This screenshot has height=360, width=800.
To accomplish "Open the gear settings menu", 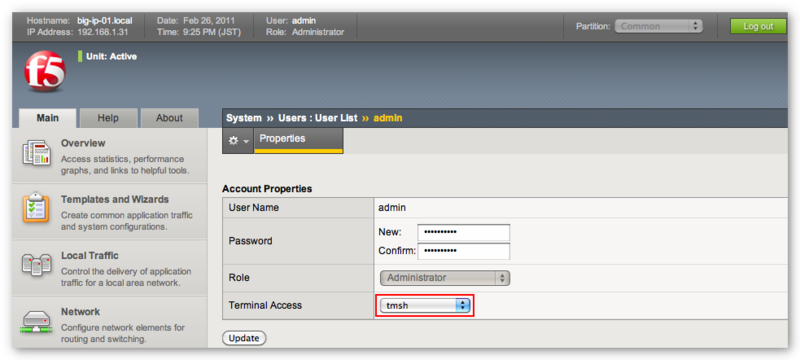I will (238, 141).
